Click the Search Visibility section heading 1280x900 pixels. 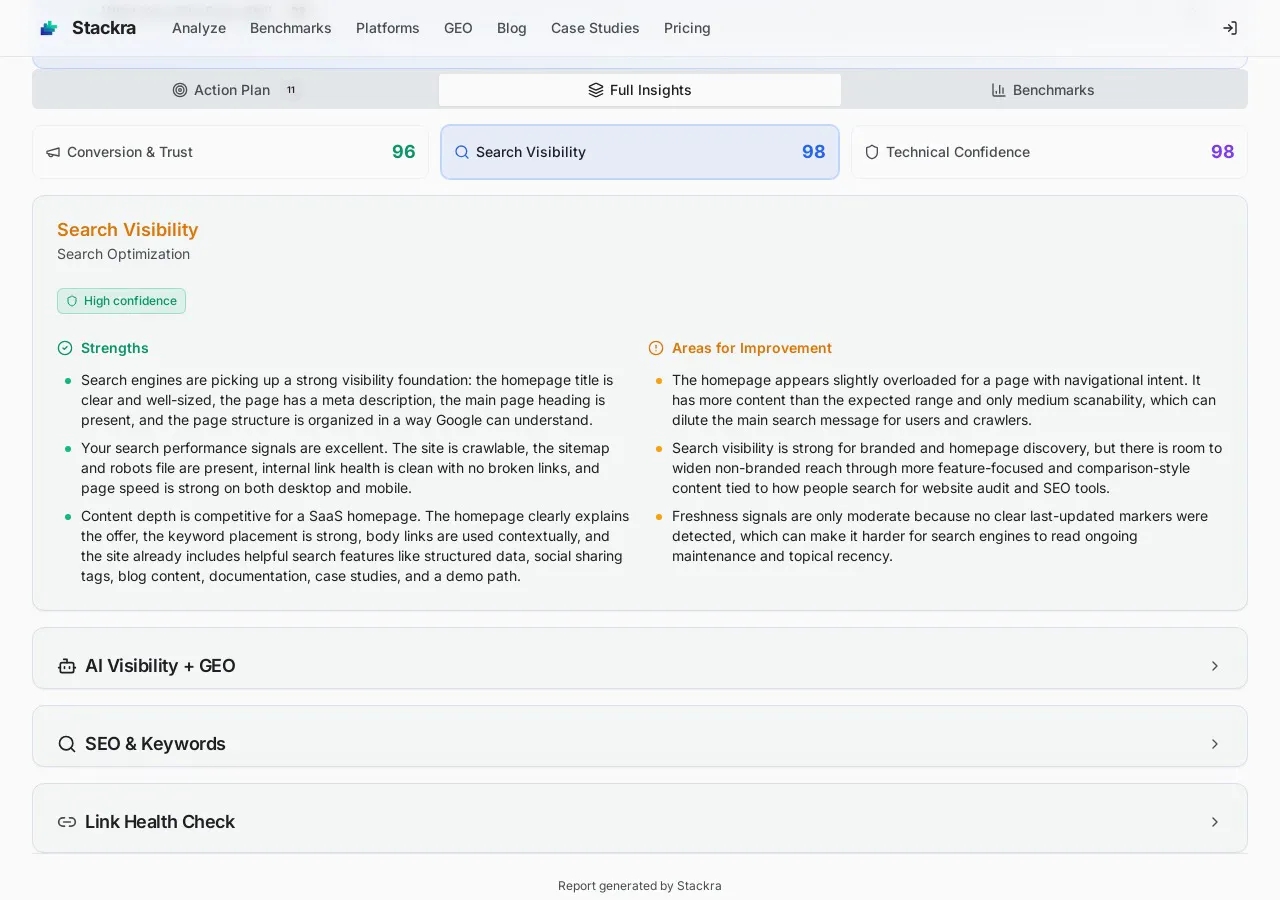coord(128,230)
